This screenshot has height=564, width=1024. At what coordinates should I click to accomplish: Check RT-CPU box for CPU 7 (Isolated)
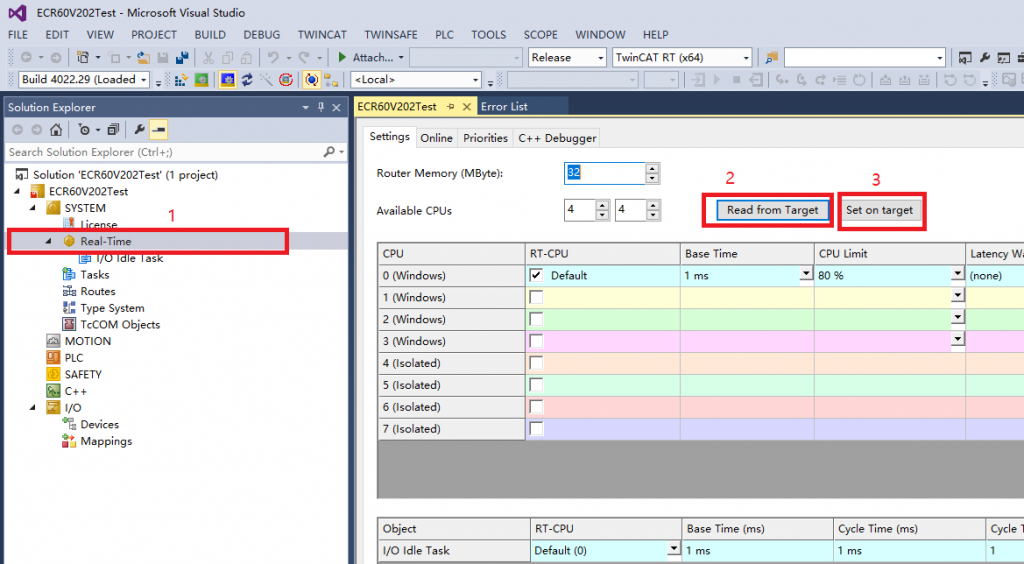536,428
